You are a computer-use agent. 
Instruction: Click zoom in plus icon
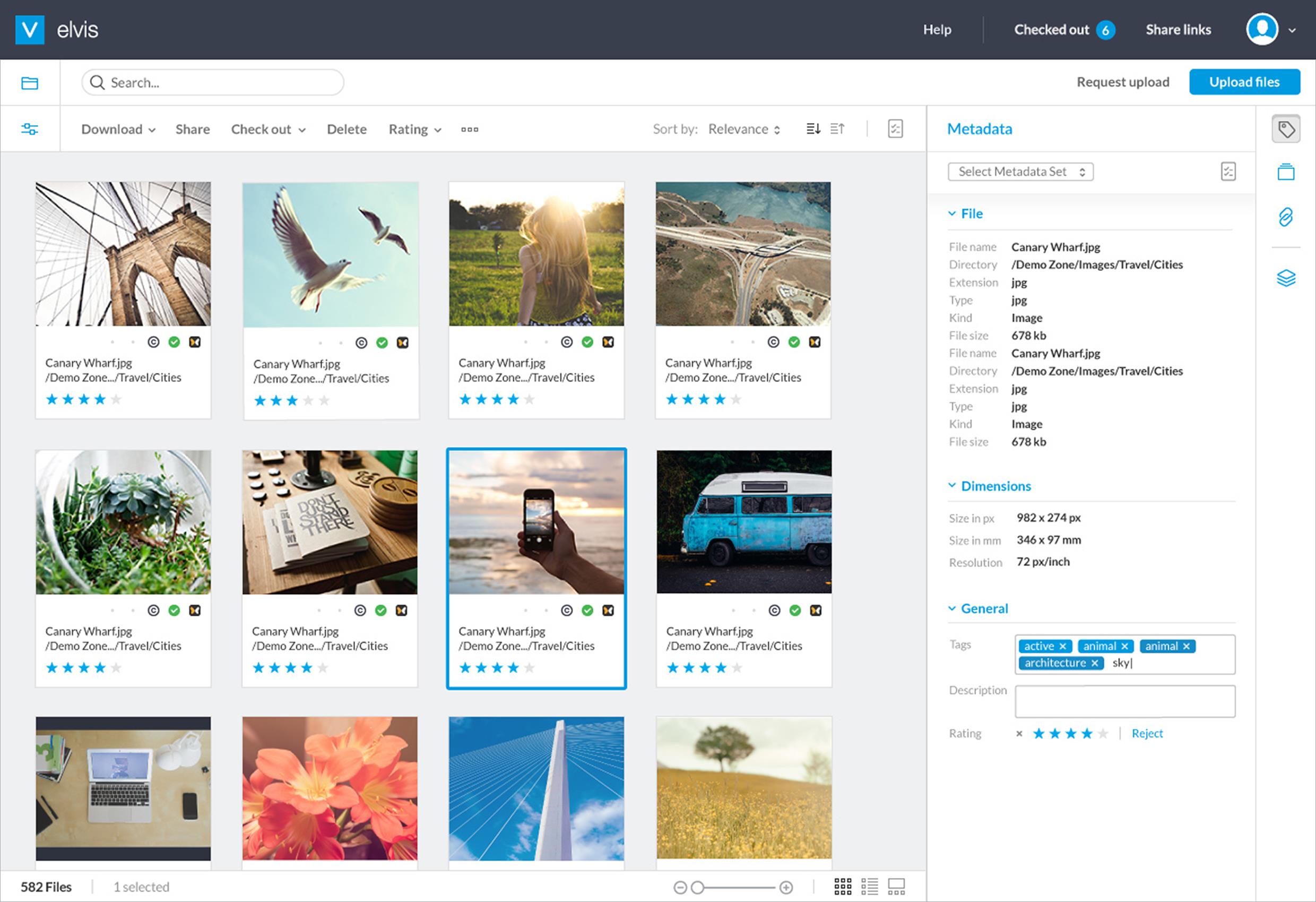pyautogui.click(x=786, y=887)
